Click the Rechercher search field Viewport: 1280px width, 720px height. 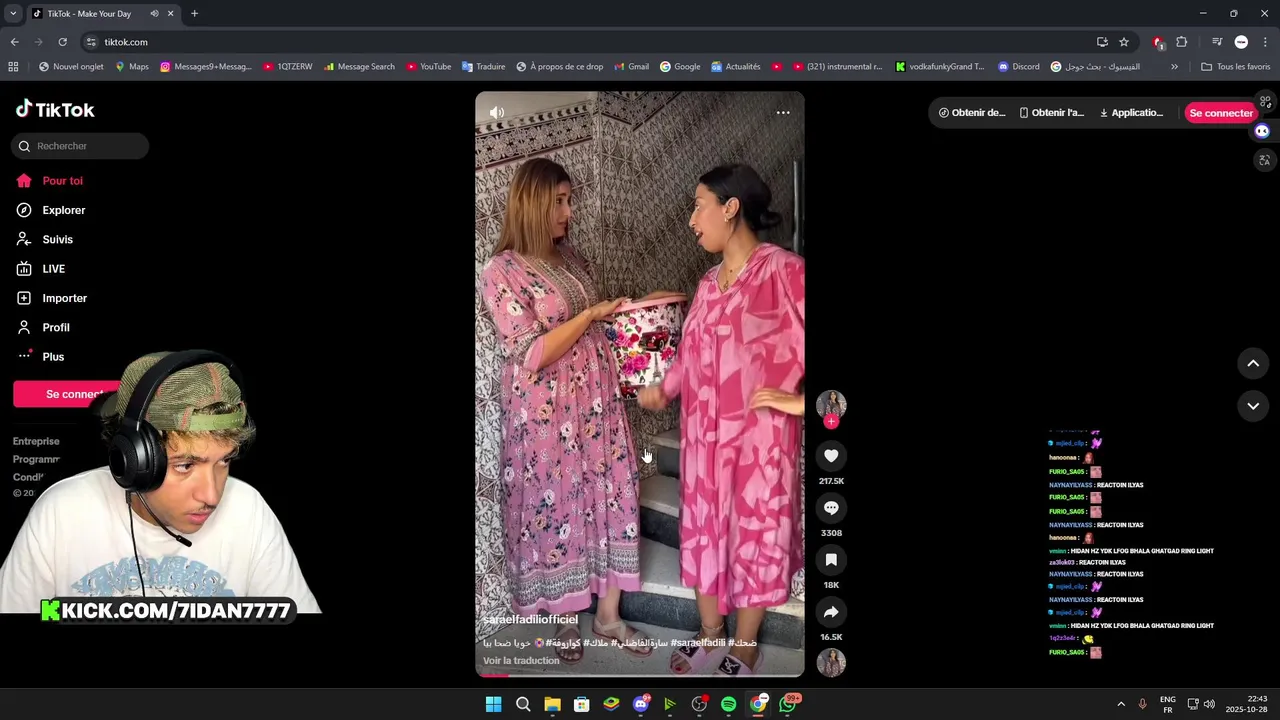coord(80,146)
